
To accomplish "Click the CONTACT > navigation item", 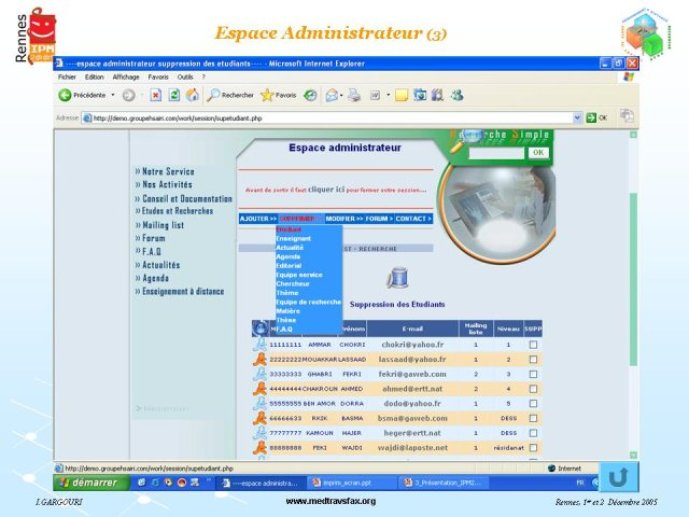I will click(x=413, y=219).
